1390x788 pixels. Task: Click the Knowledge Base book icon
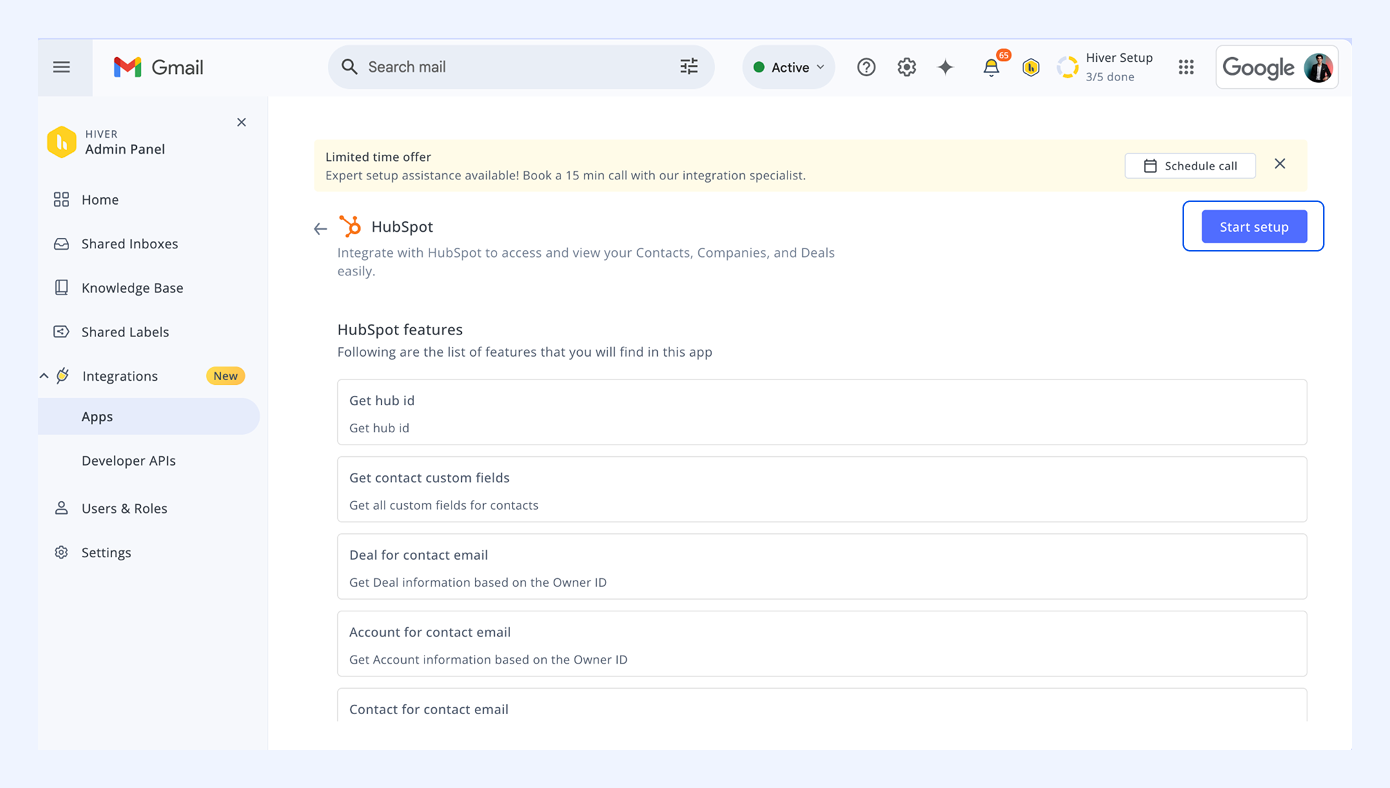(x=61, y=288)
